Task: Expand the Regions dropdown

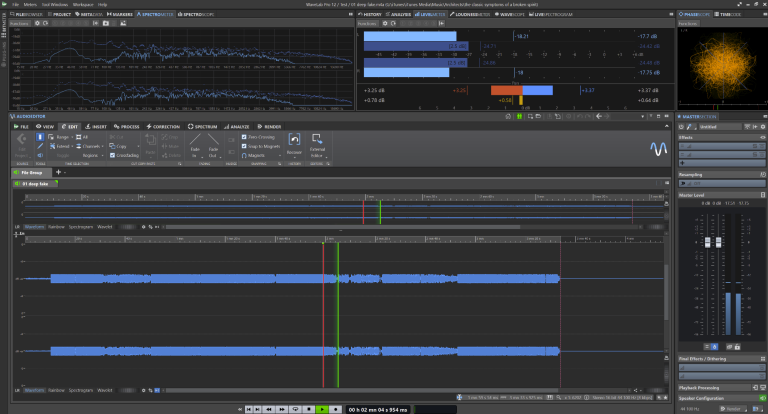Action: coord(92,156)
